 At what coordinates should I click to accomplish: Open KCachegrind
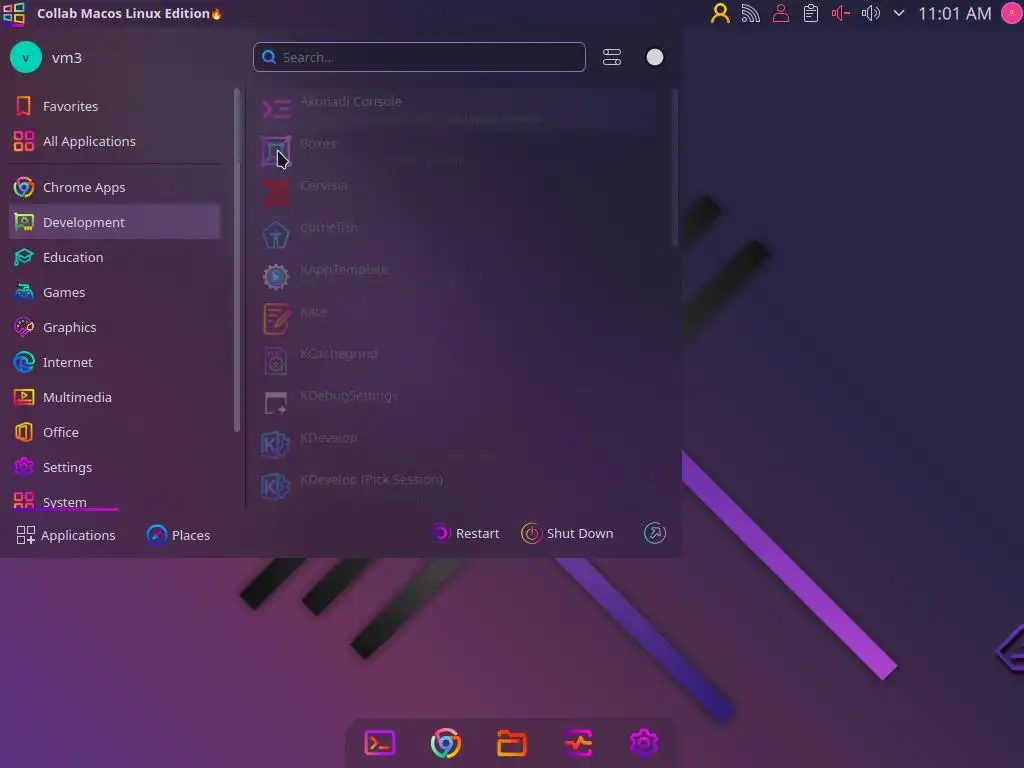coord(458,360)
